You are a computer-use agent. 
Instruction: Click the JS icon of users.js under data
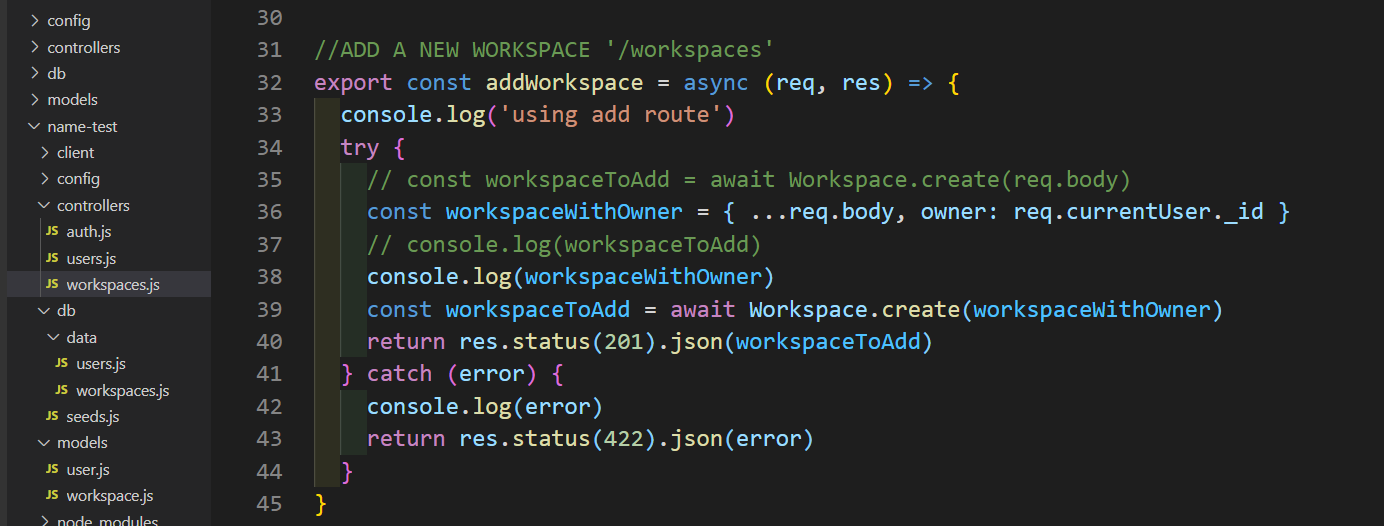coord(62,364)
